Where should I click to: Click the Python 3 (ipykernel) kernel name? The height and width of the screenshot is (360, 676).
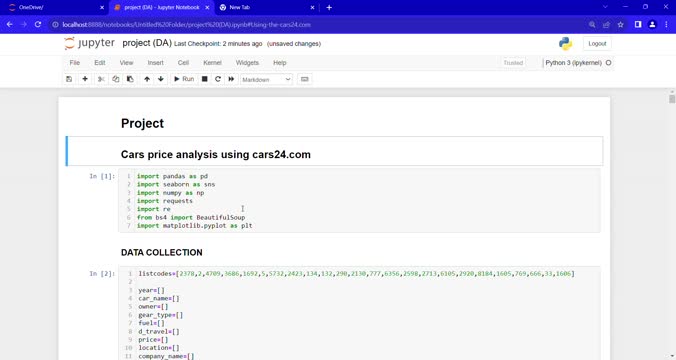click(x=573, y=63)
